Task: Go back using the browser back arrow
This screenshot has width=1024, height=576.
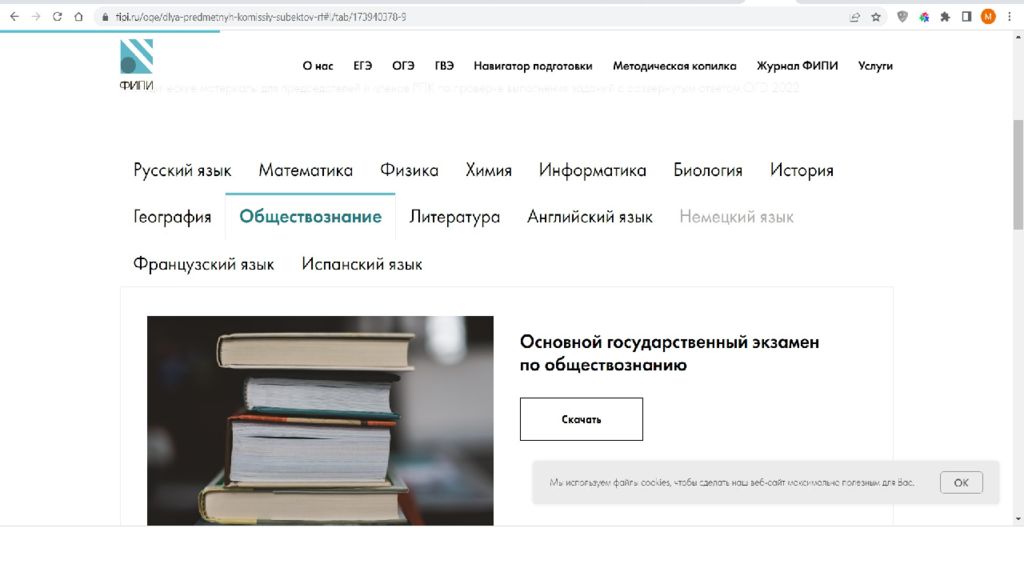Action: (14, 17)
